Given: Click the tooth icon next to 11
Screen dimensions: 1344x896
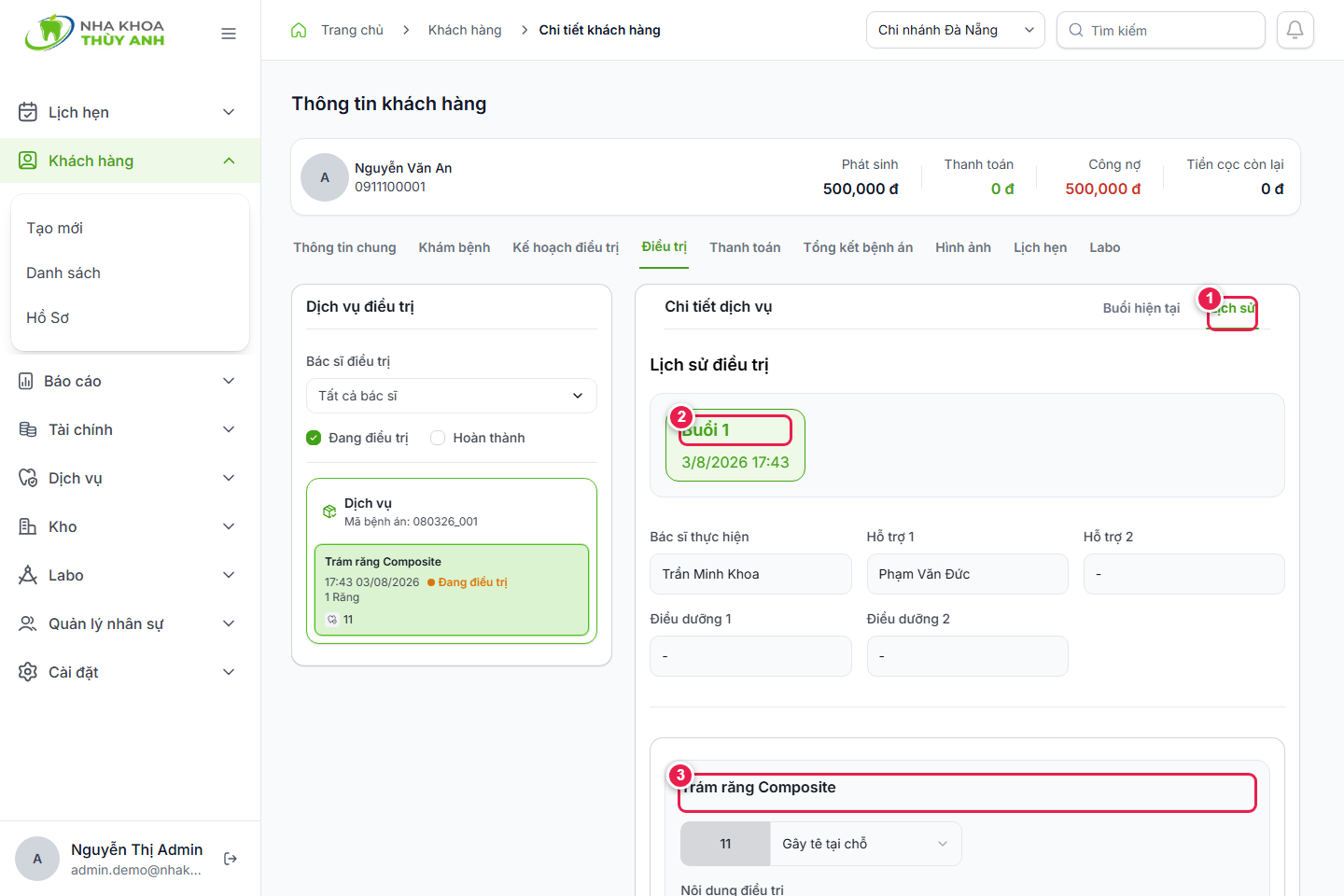Looking at the screenshot, I should pyautogui.click(x=332, y=620).
